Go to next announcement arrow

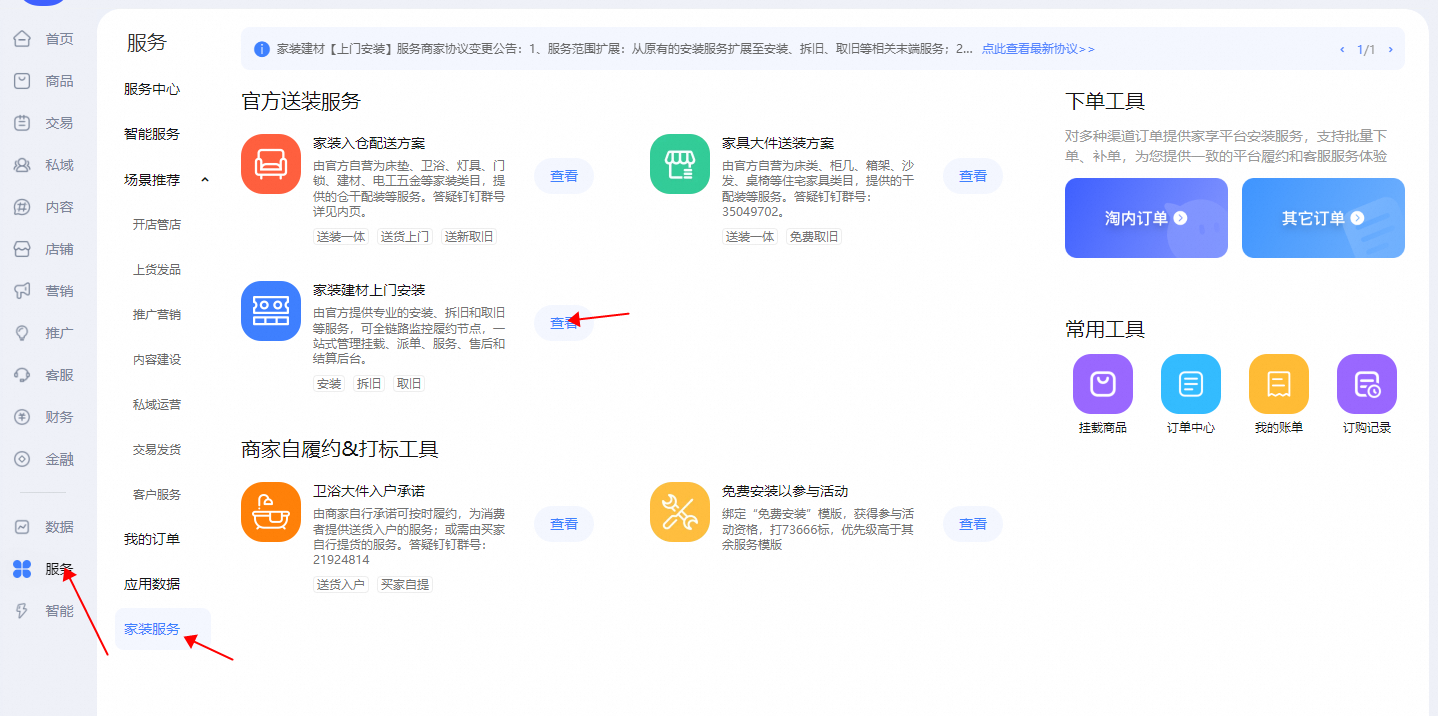pos(1390,49)
